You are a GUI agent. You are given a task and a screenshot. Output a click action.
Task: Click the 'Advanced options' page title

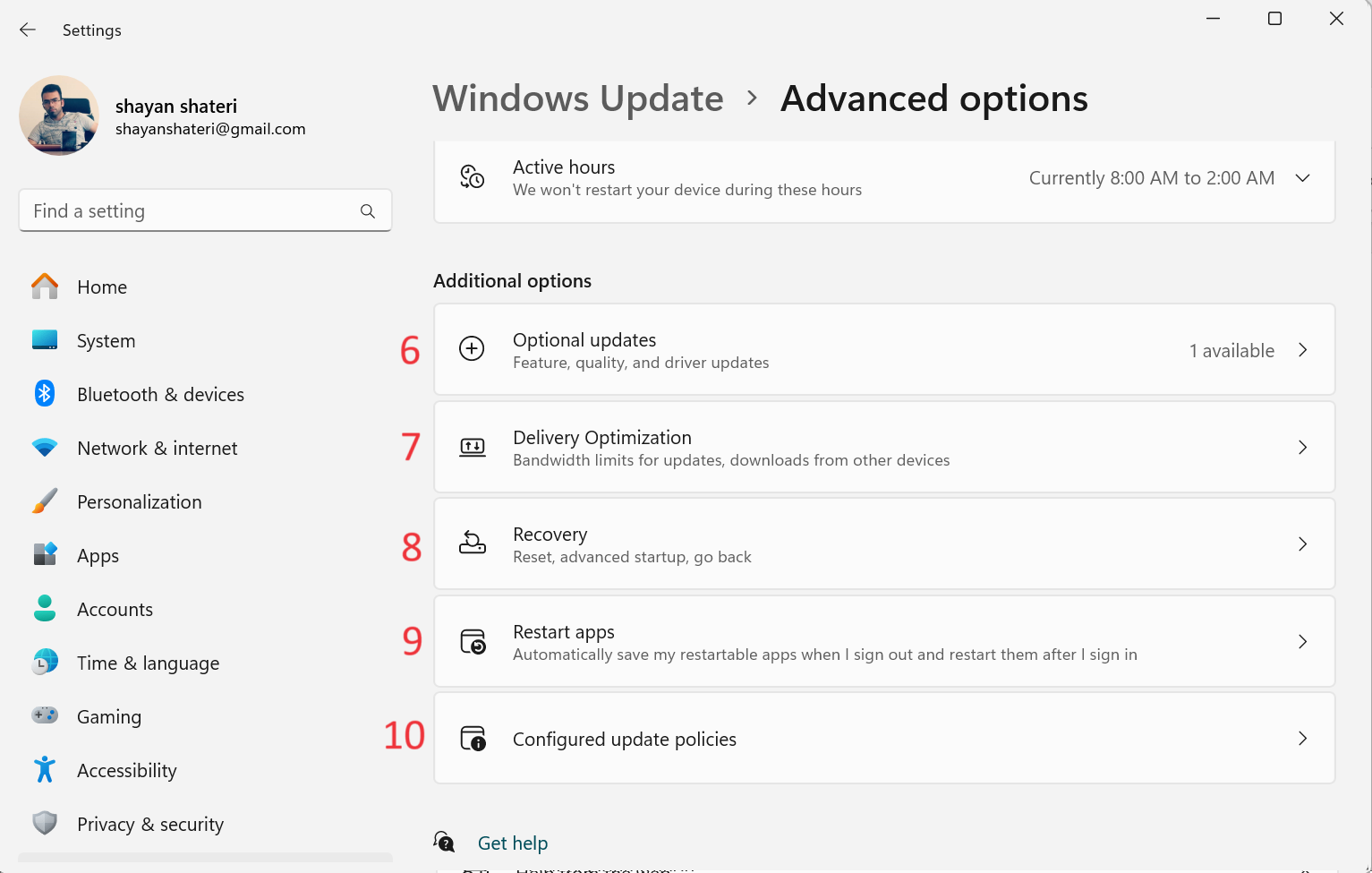[934, 98]
